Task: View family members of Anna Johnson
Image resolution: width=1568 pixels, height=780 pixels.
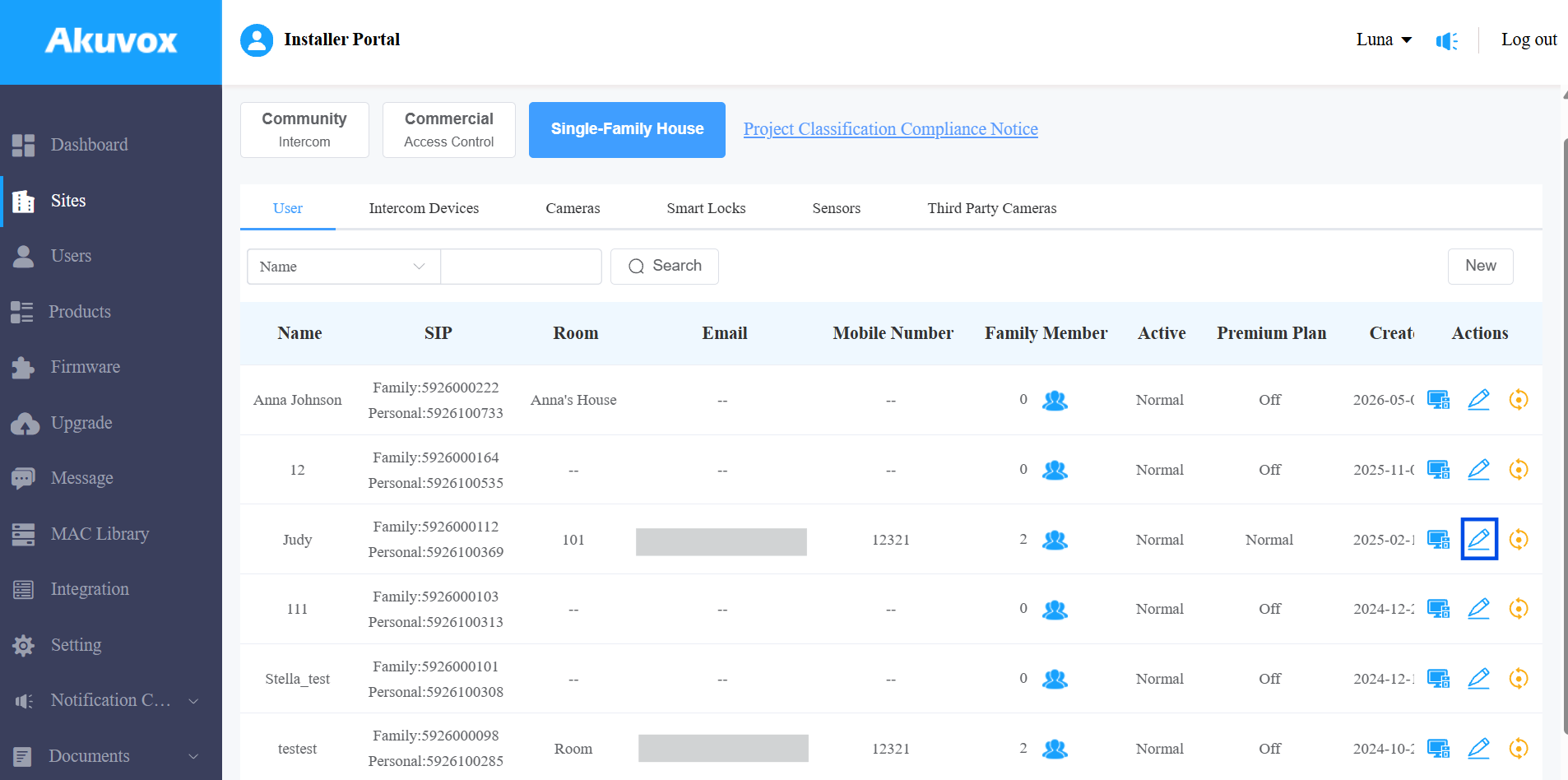Action: click(1055, 401)
